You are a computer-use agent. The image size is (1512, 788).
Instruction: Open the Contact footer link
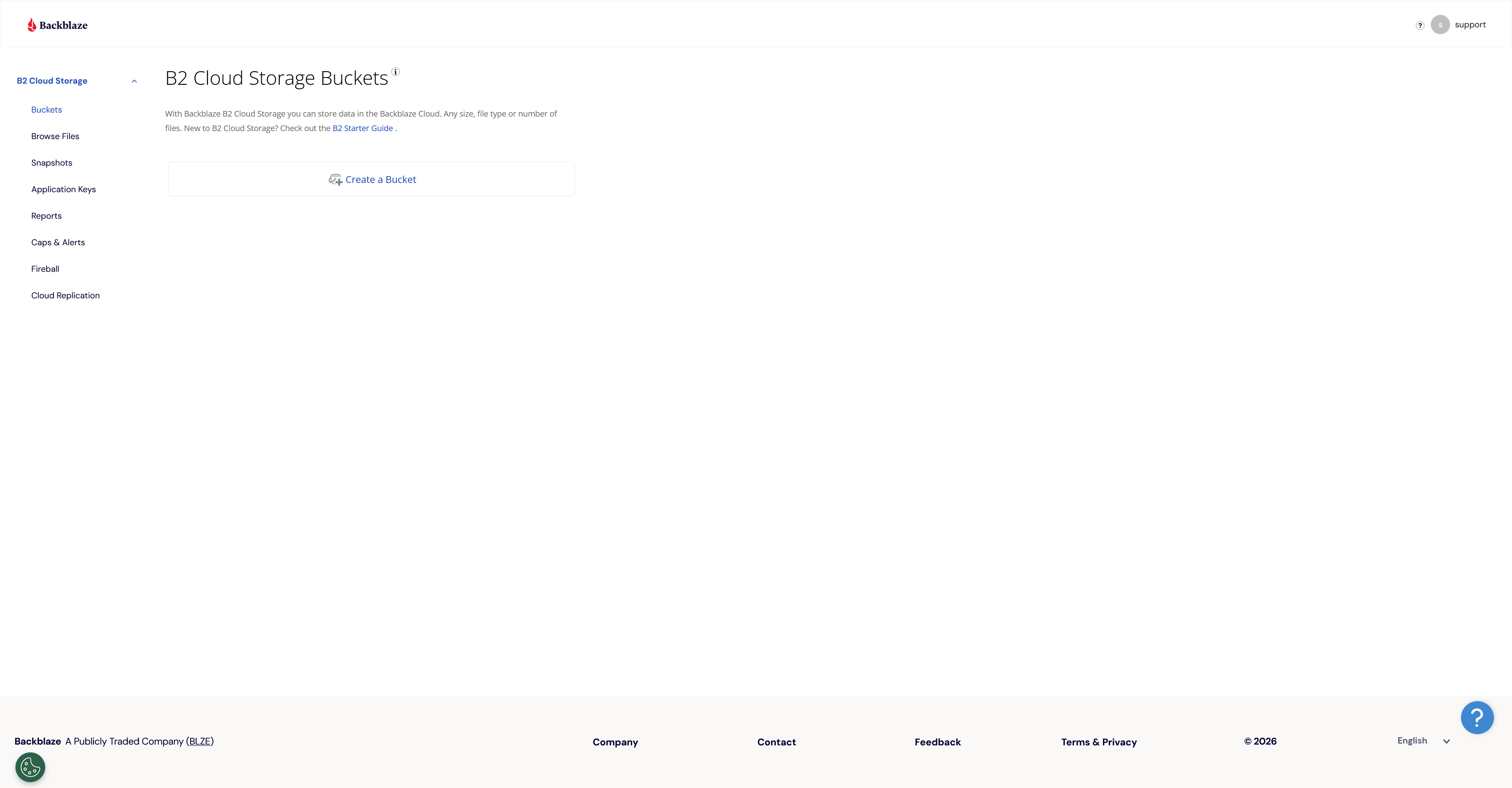coord(777,742)
